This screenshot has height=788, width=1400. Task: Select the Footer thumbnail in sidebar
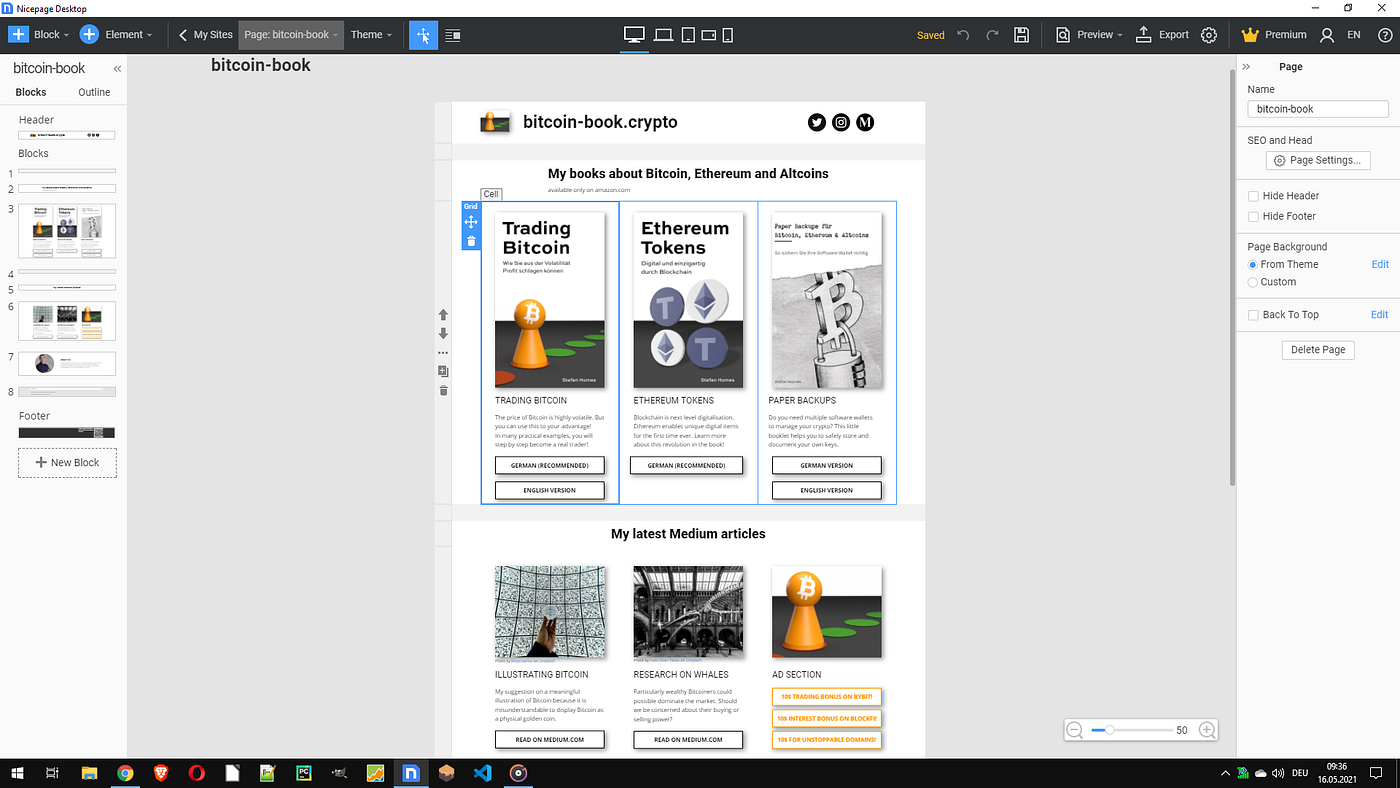(67, 433)
